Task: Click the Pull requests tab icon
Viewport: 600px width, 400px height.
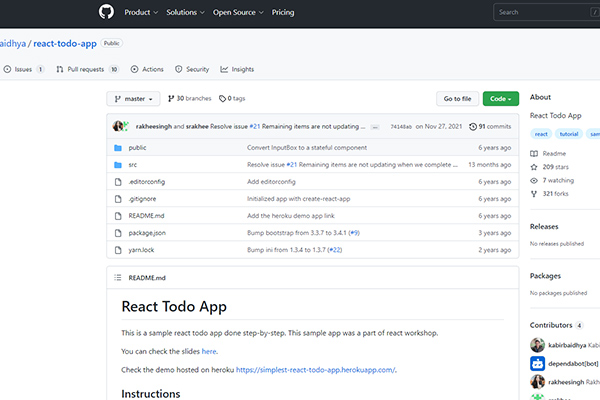Action: [60, 69]
